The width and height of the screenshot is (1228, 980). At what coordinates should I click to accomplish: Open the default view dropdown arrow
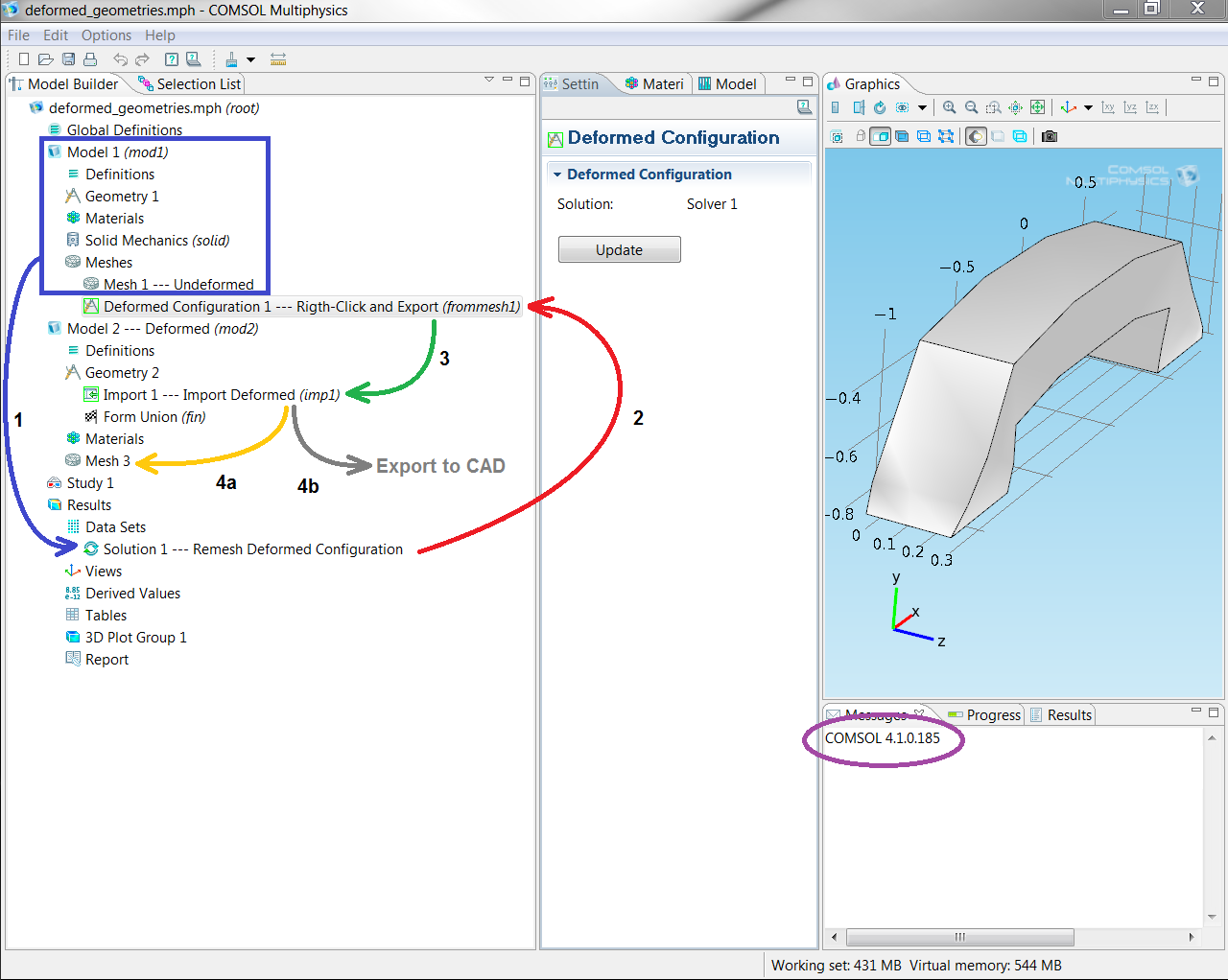point(1088,107)
